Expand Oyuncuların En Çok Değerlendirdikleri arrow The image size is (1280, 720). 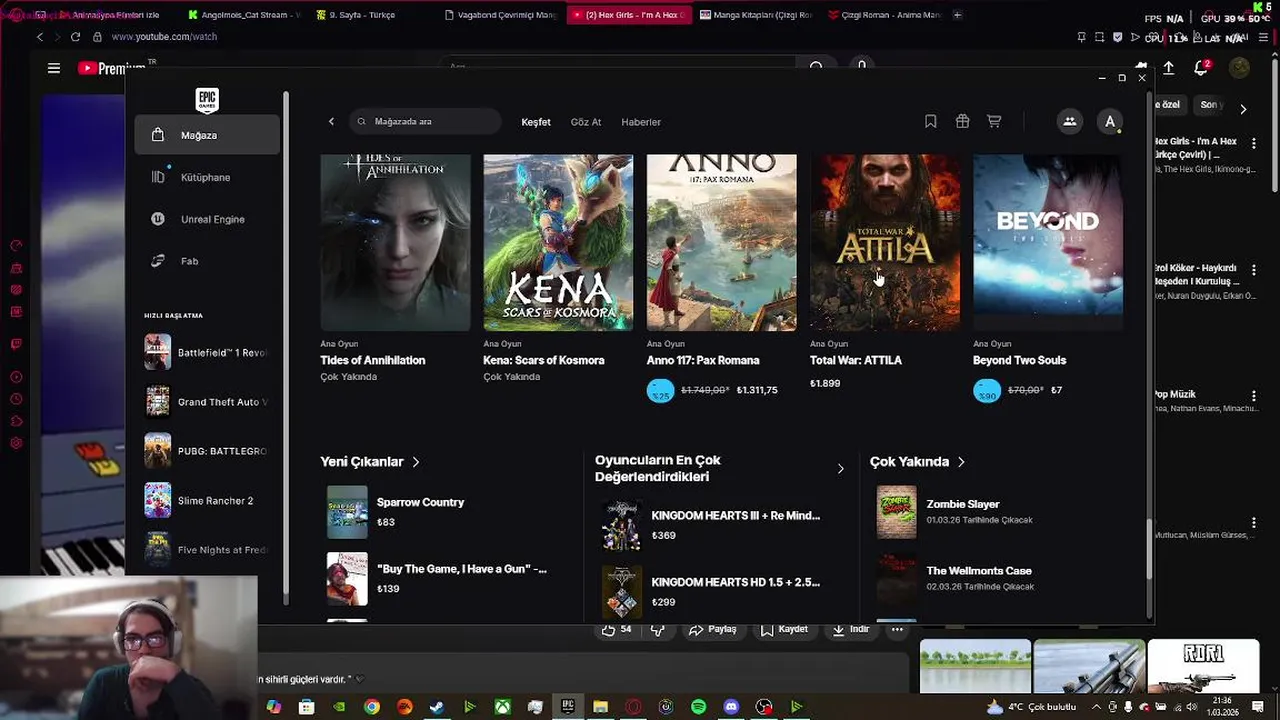[x=840, y=468]
